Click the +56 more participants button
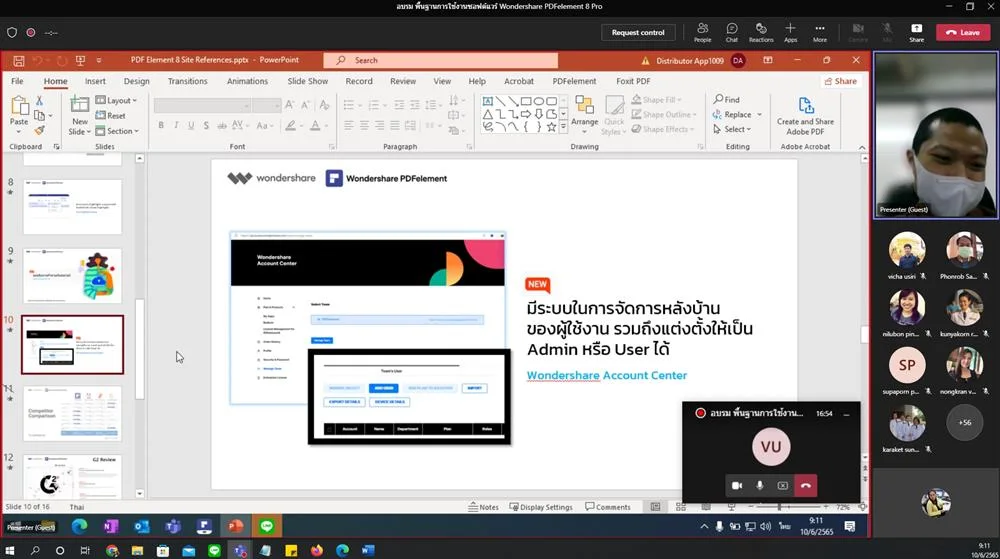The image size is (1000, 559). (964, 422)
